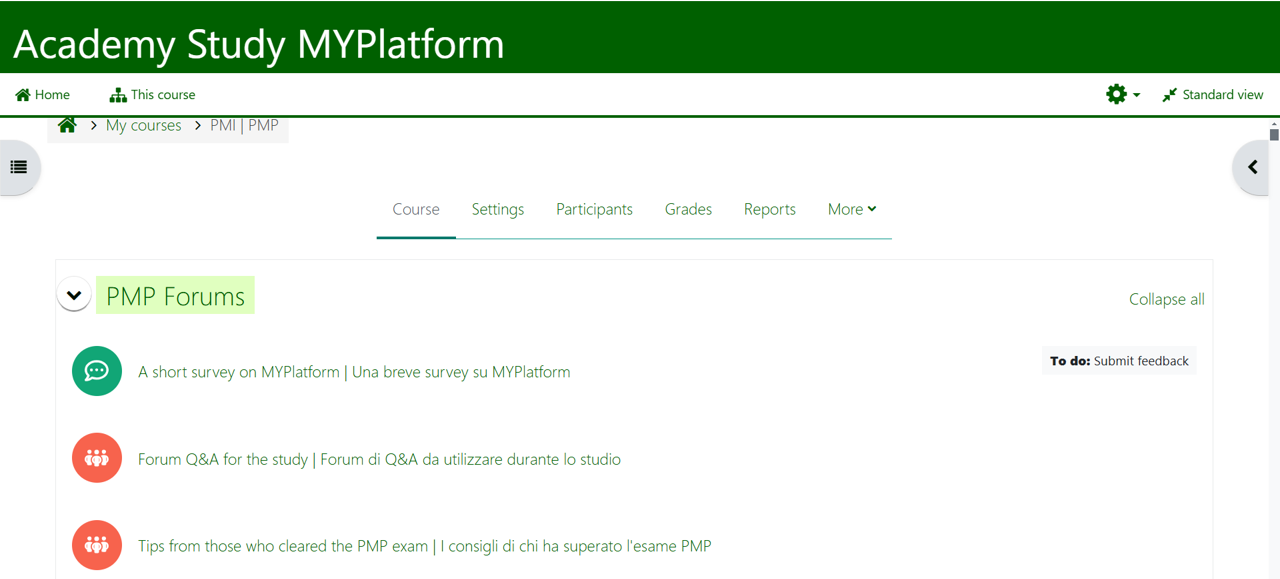1280x579 pixels.
Task: Click the Home navbar link
Action: [43, 95]
